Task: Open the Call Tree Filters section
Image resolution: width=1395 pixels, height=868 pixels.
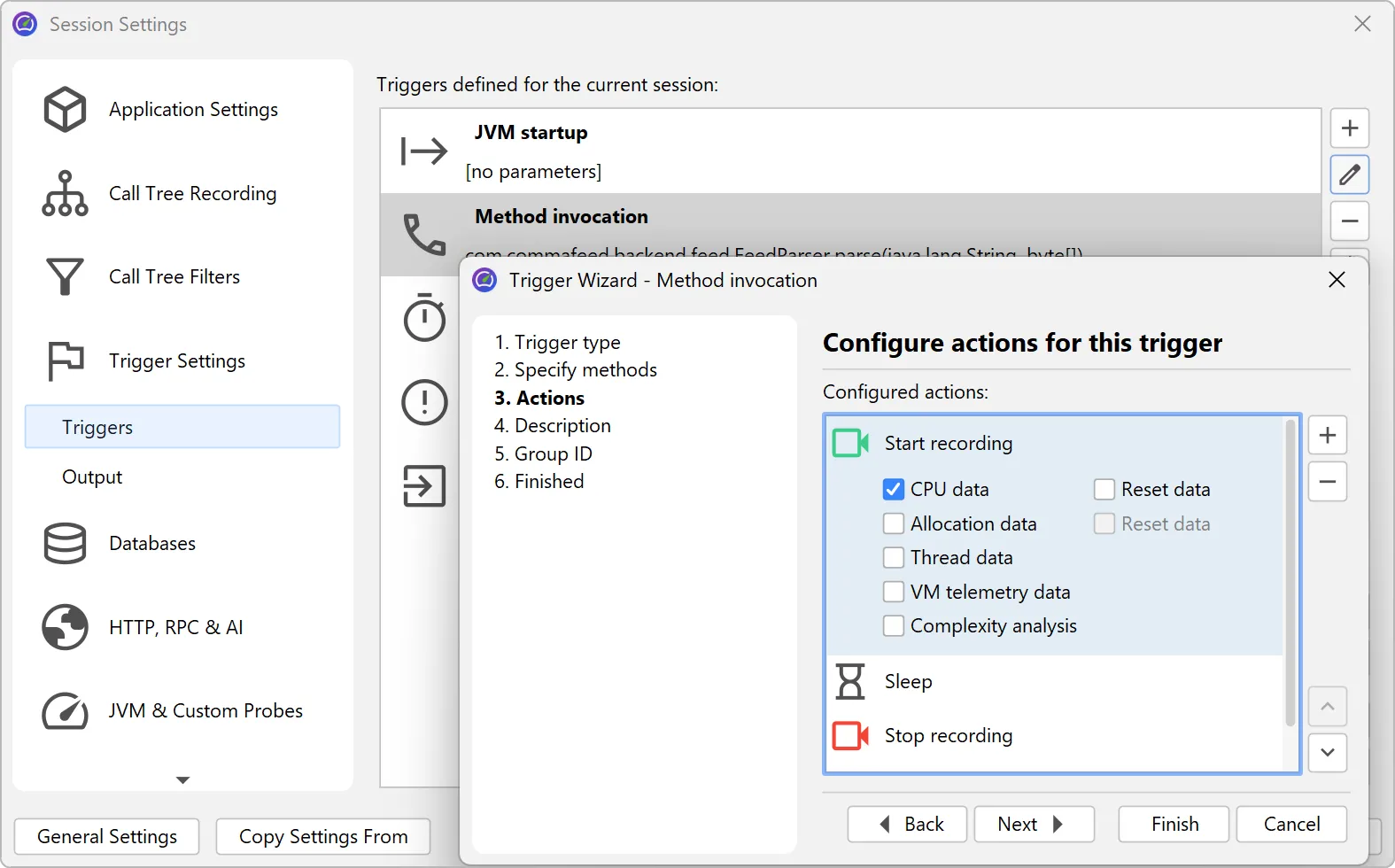Action: [174, 276]
